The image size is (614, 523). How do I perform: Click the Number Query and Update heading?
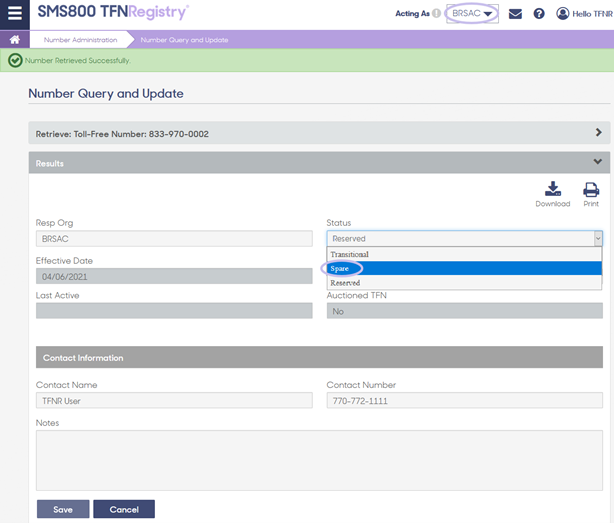tap(106, 94)
